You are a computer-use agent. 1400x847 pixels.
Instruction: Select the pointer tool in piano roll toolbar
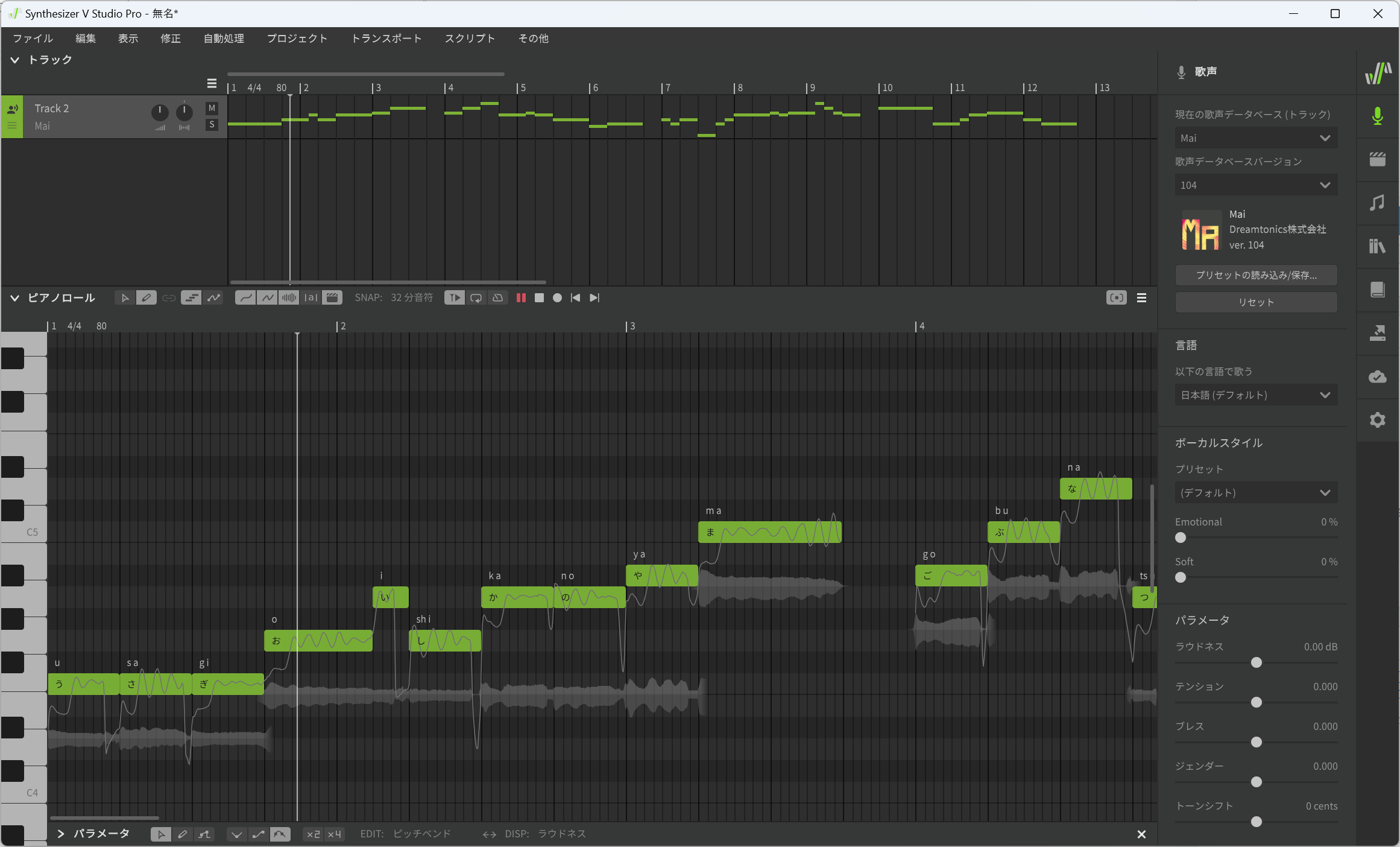tap(124, 298)
